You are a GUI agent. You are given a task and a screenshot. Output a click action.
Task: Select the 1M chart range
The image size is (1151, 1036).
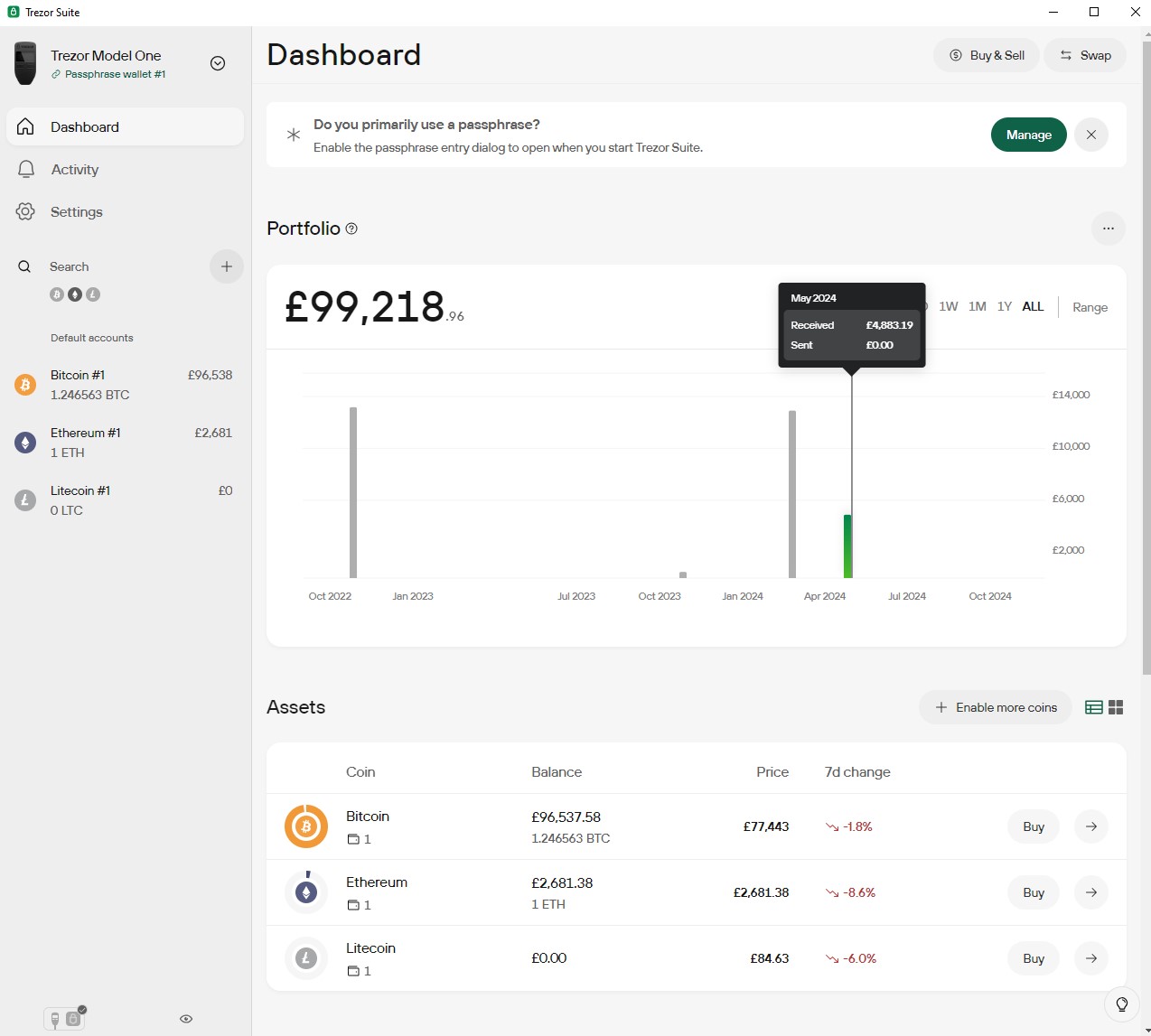pos(978,306)
